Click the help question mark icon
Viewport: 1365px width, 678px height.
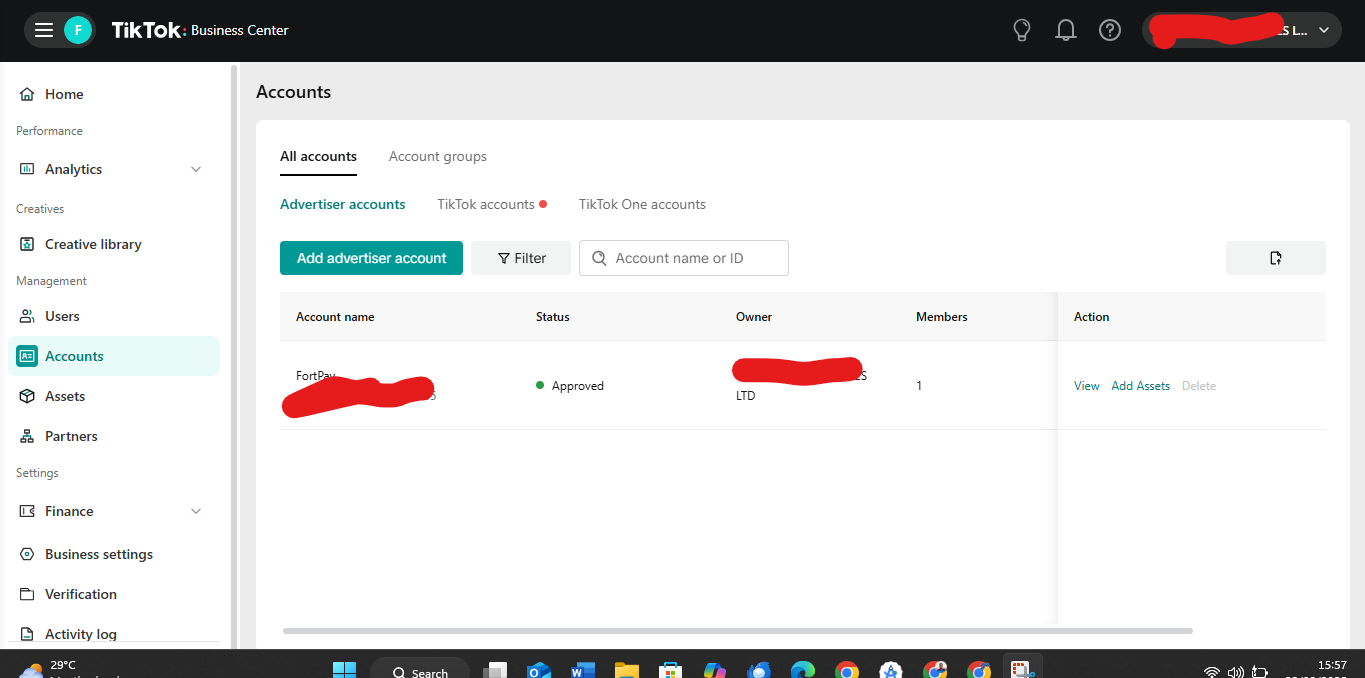click(1109, 30)
